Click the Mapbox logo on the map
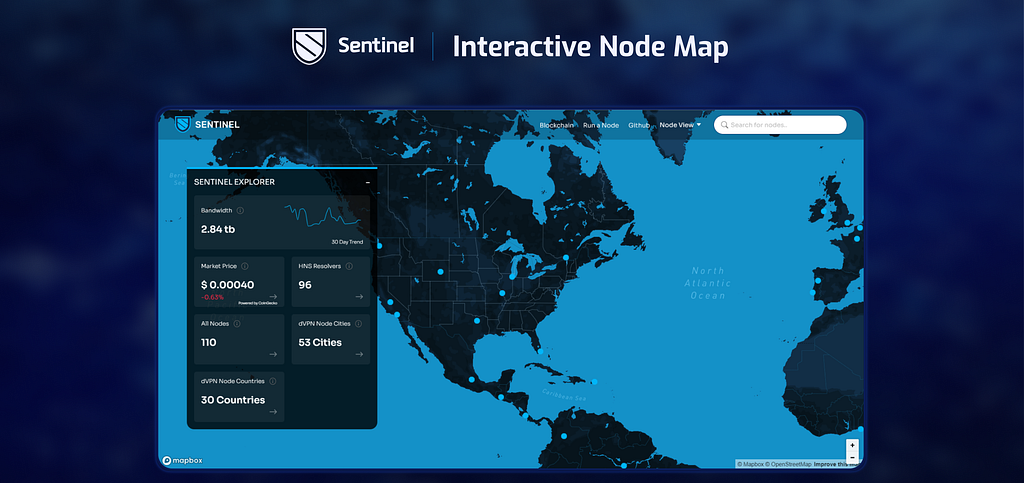Screen dimensions: 1024x483 [x=183, y=460]
